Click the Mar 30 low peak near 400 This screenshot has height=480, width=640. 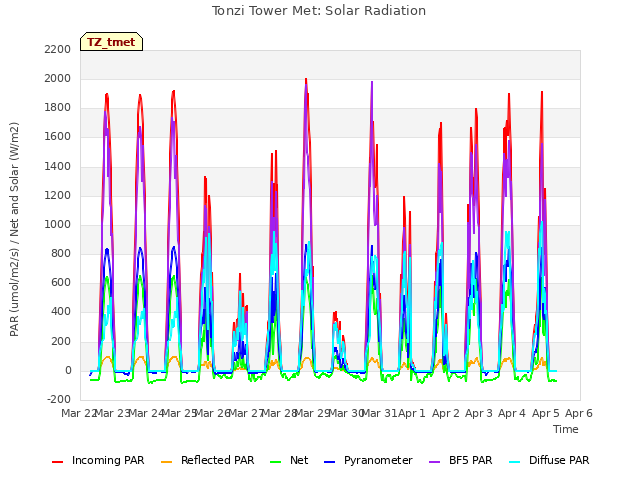coord(335,313)
